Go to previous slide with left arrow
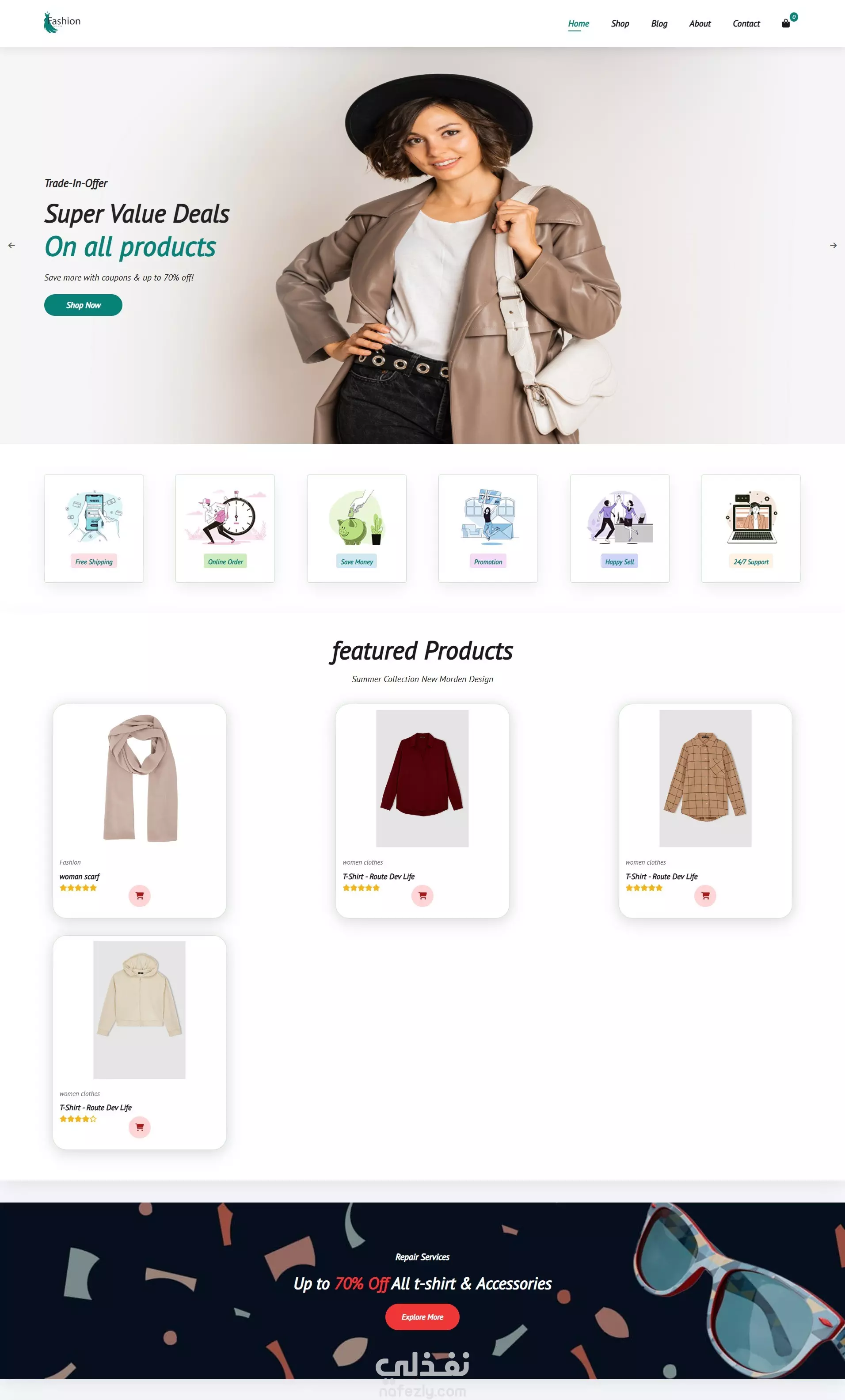The width and height of the screenshot is (845, 1400). [11, 246]
